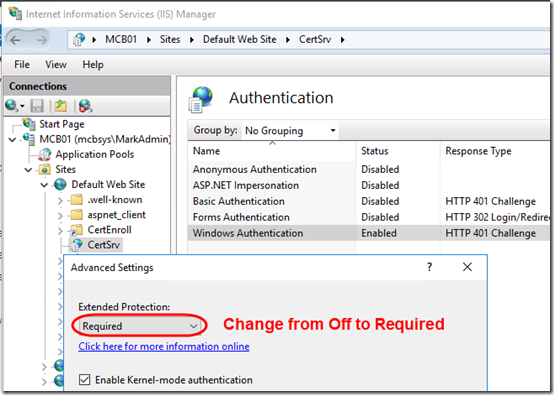Screen dimensions: 554x395
Task: Expand the arrow after CertSrv in breadcrumb
Action: click(342, 40)
